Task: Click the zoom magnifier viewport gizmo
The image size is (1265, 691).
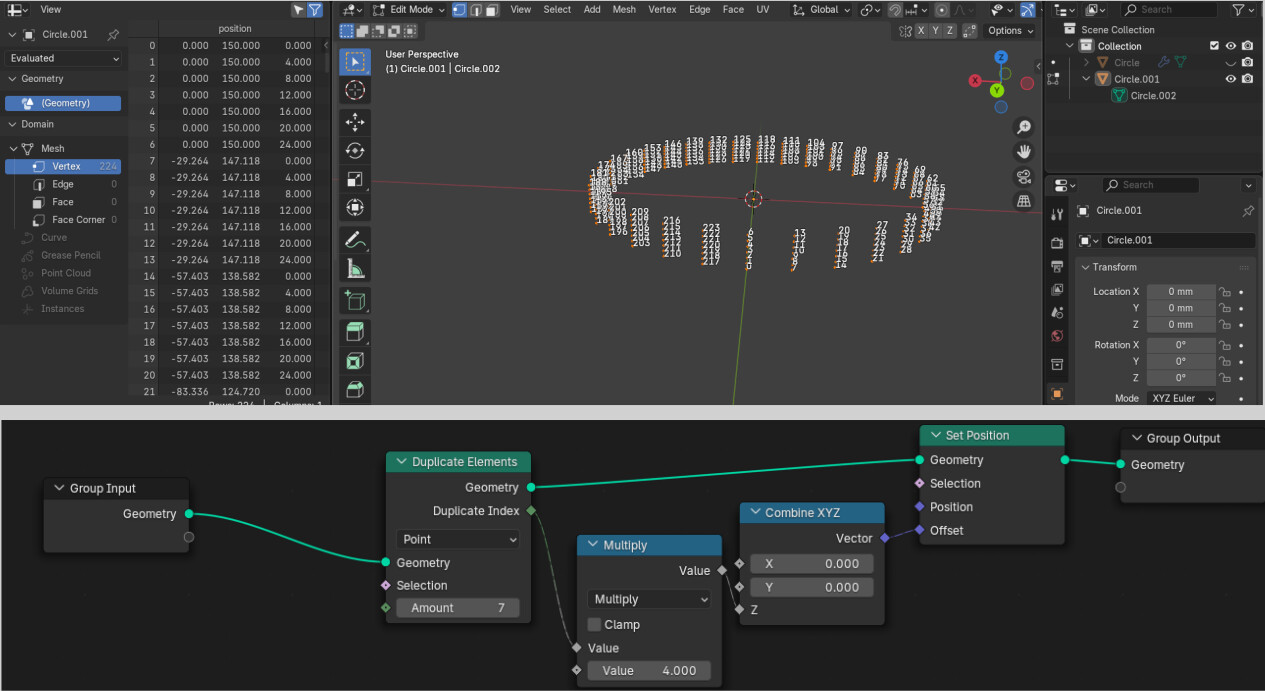Action: (1024, 127)
